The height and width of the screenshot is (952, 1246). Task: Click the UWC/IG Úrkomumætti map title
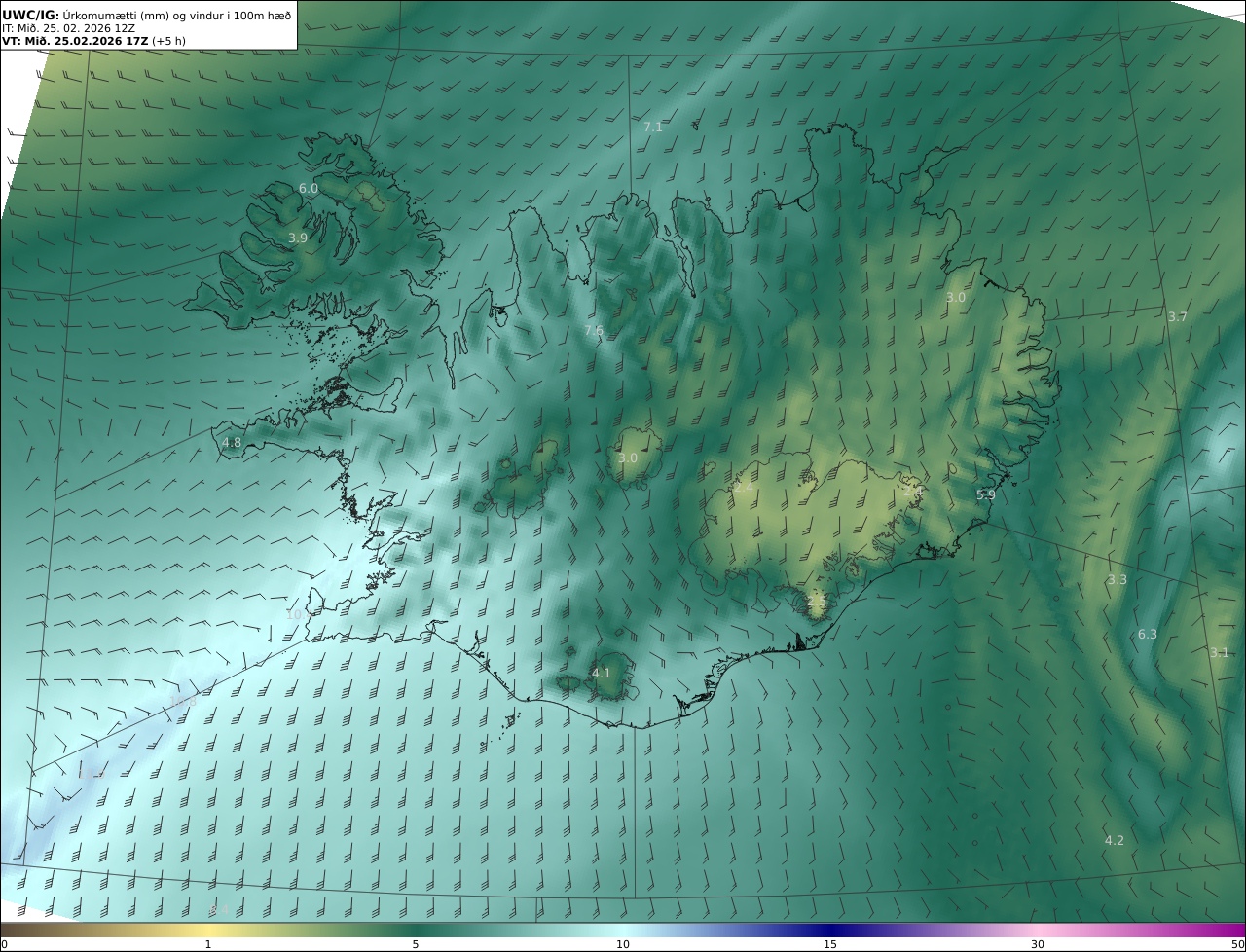click(x=146, y=15)
